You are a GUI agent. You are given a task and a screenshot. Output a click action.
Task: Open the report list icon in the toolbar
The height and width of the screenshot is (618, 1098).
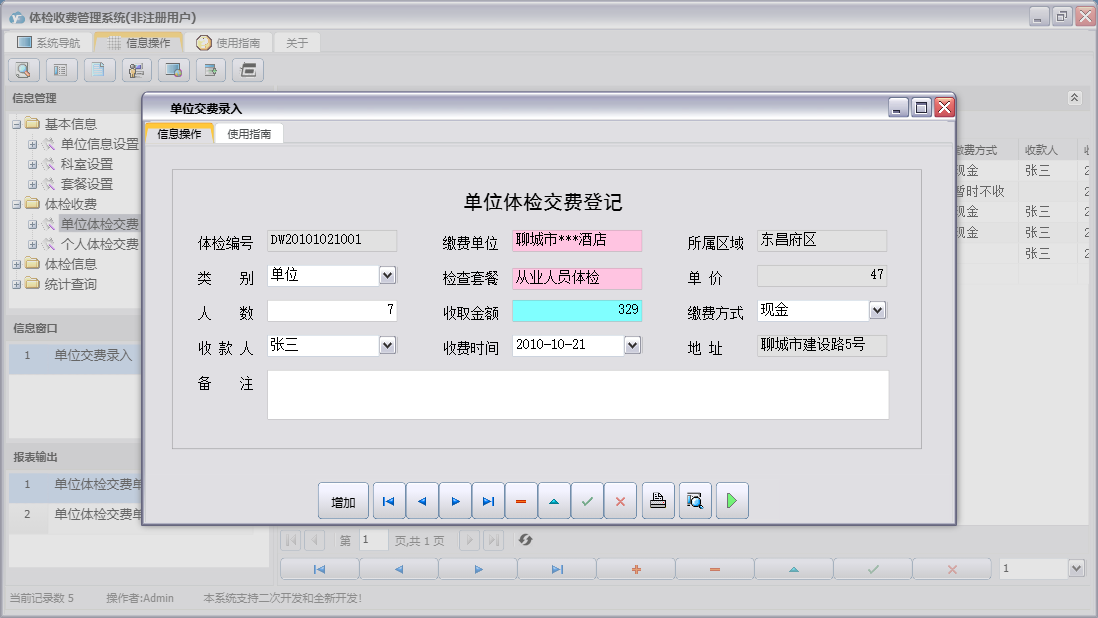[60, 70]
